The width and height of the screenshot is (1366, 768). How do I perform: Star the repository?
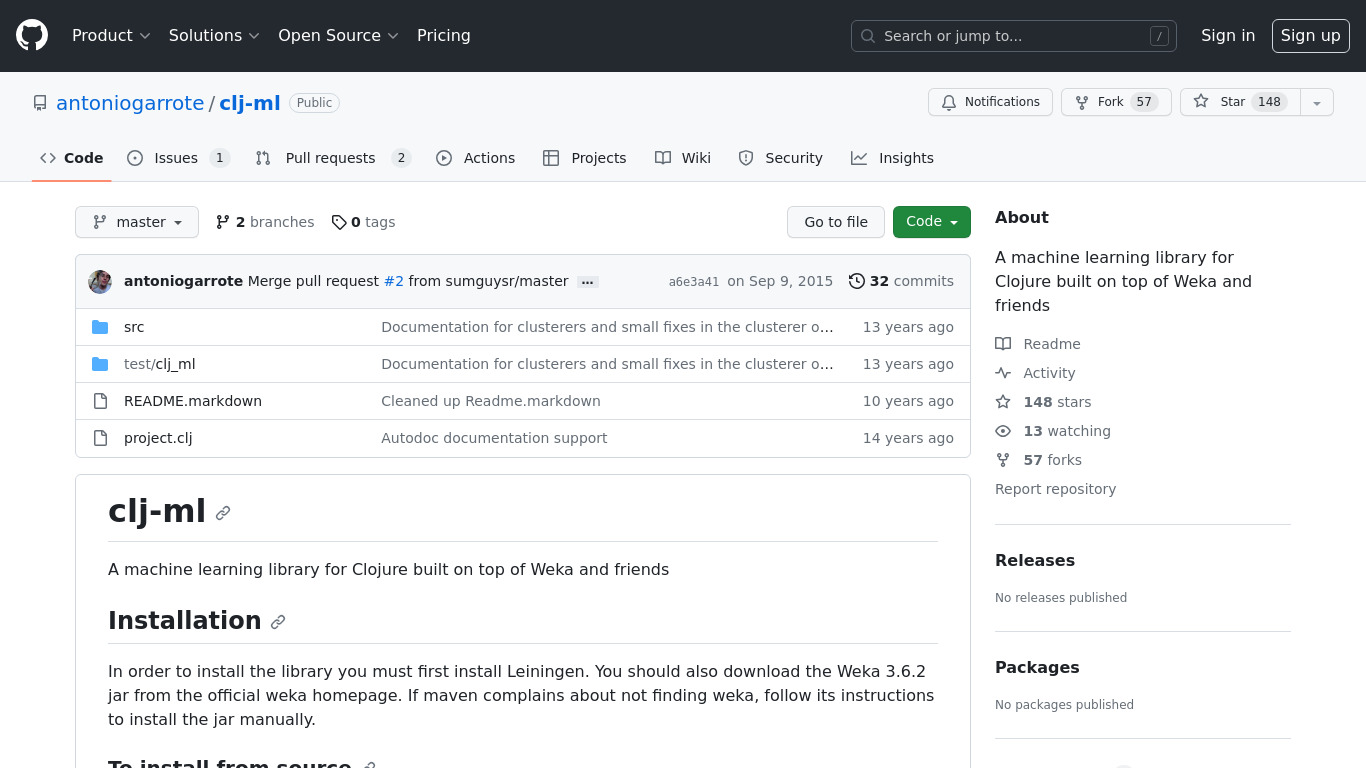(x=1240, y=102)
